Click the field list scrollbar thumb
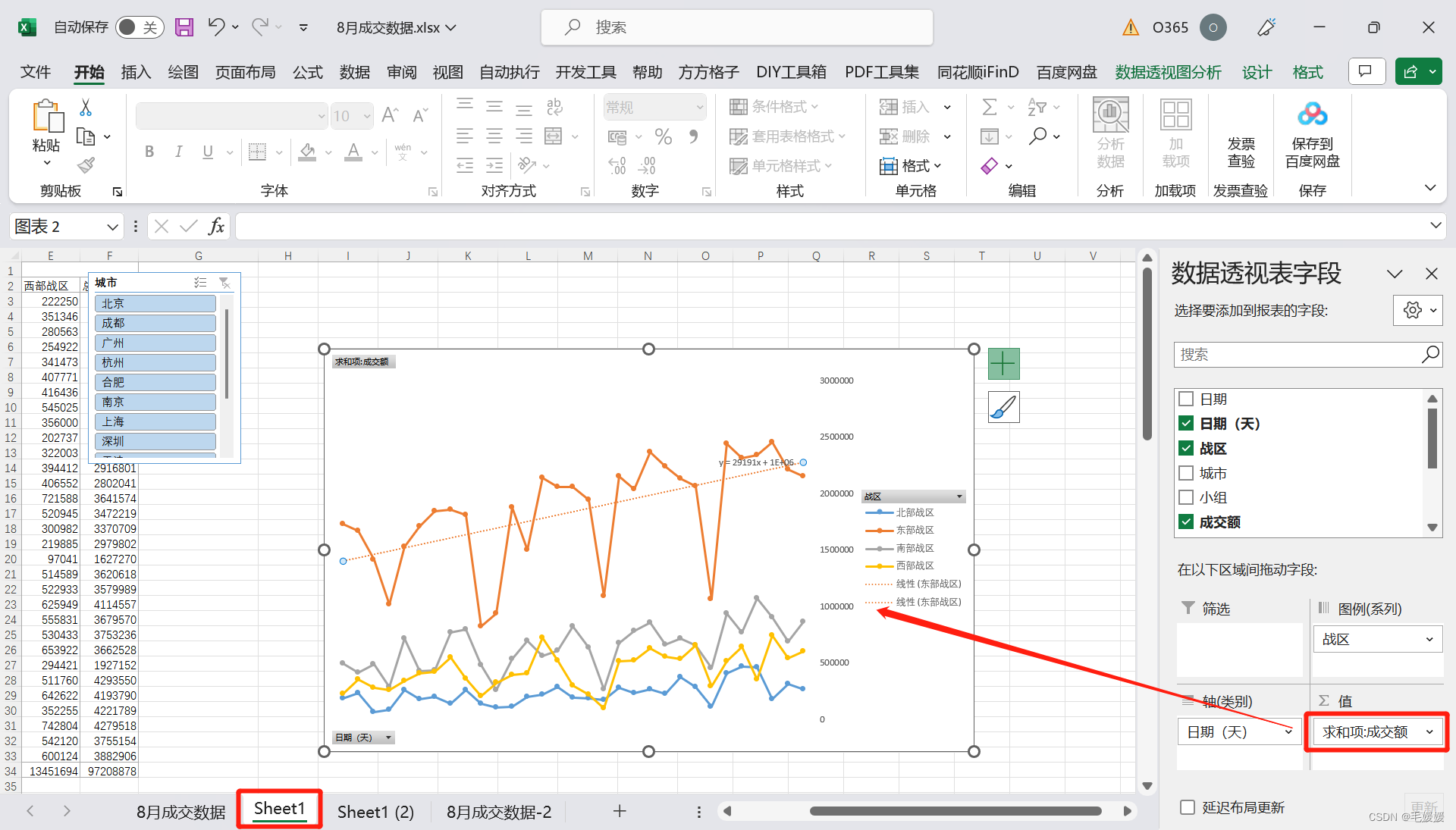Viewport: 1456px width, 830px height. pos(1432,438)
